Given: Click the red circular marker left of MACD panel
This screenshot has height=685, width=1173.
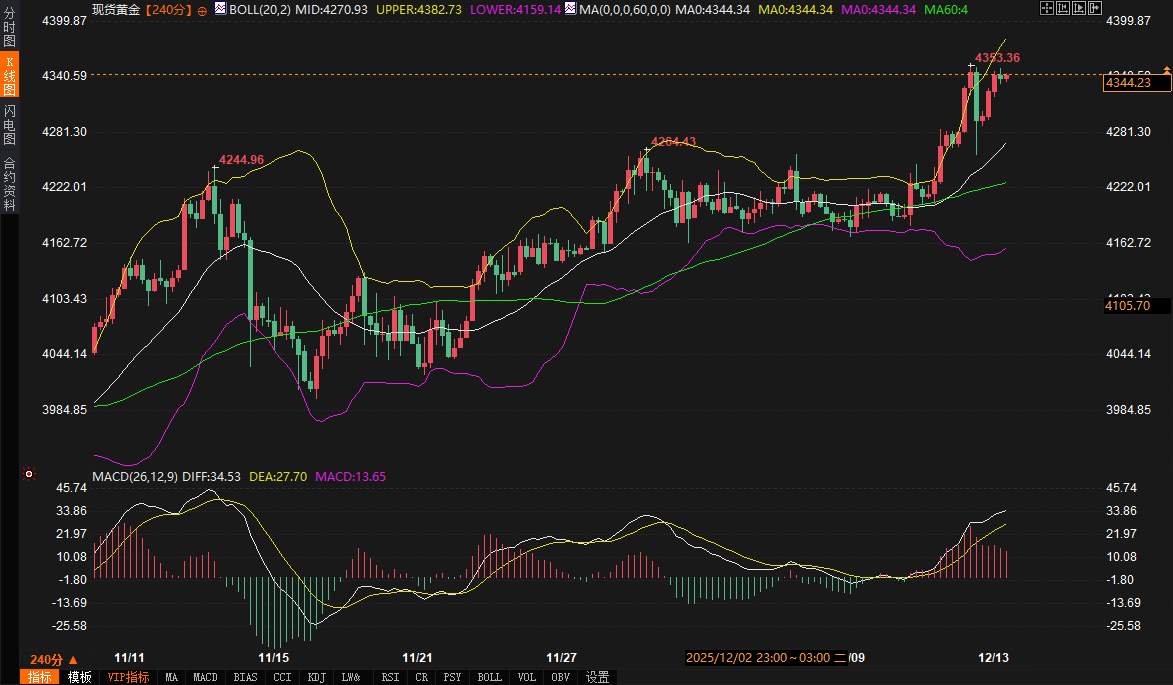Looking at the screenshot, I should [29, 473].
